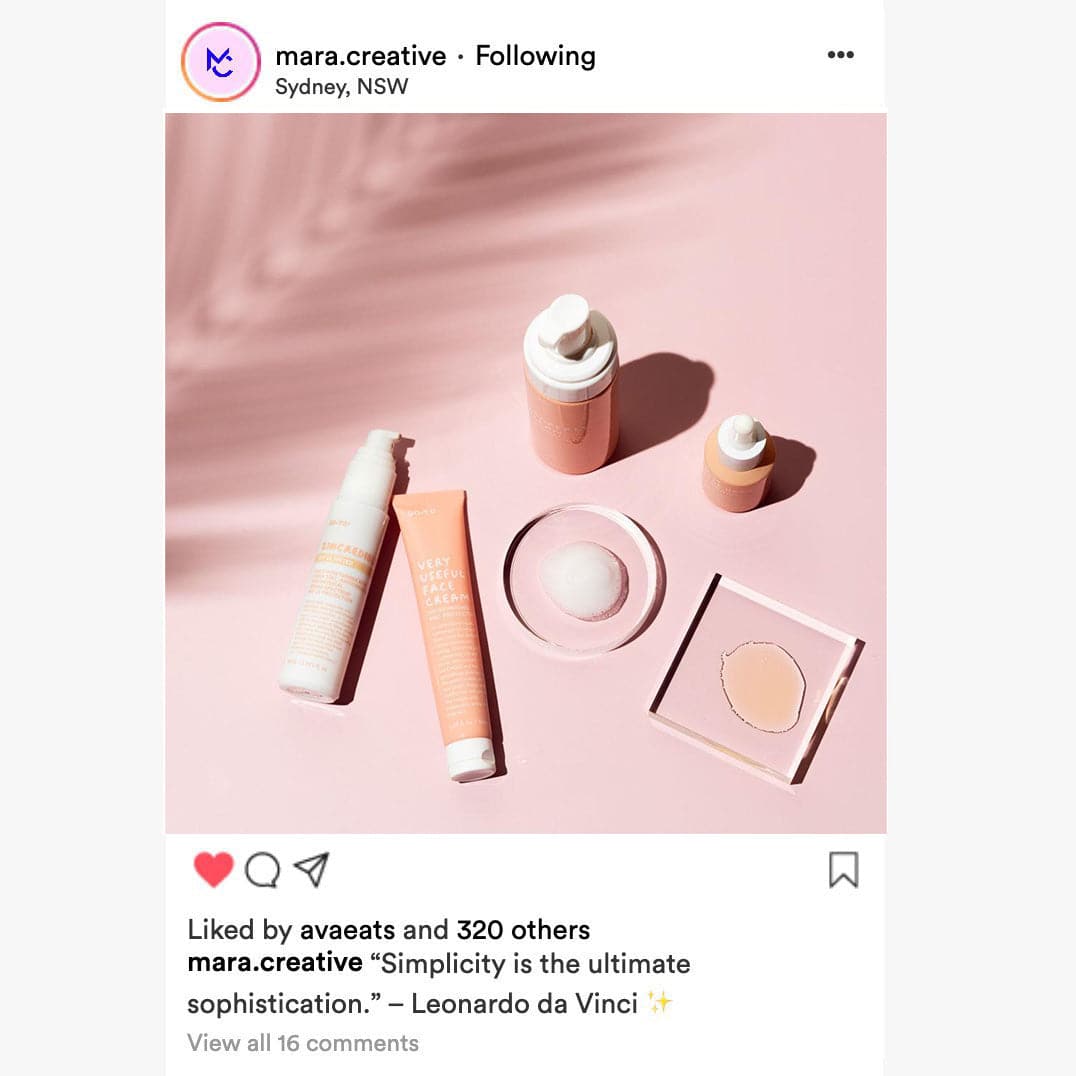Share post via paper plane icon
This screenshot has width=1076, height=1076.
pyautogui.click(x=312, y=869)
